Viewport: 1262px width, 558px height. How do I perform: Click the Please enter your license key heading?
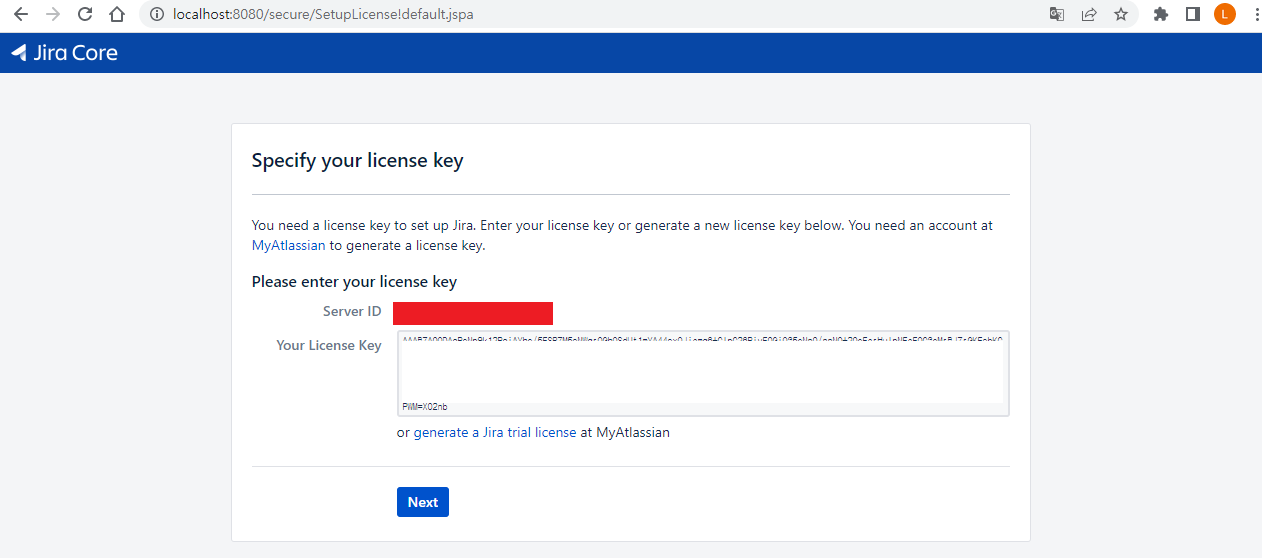(354, 282)
